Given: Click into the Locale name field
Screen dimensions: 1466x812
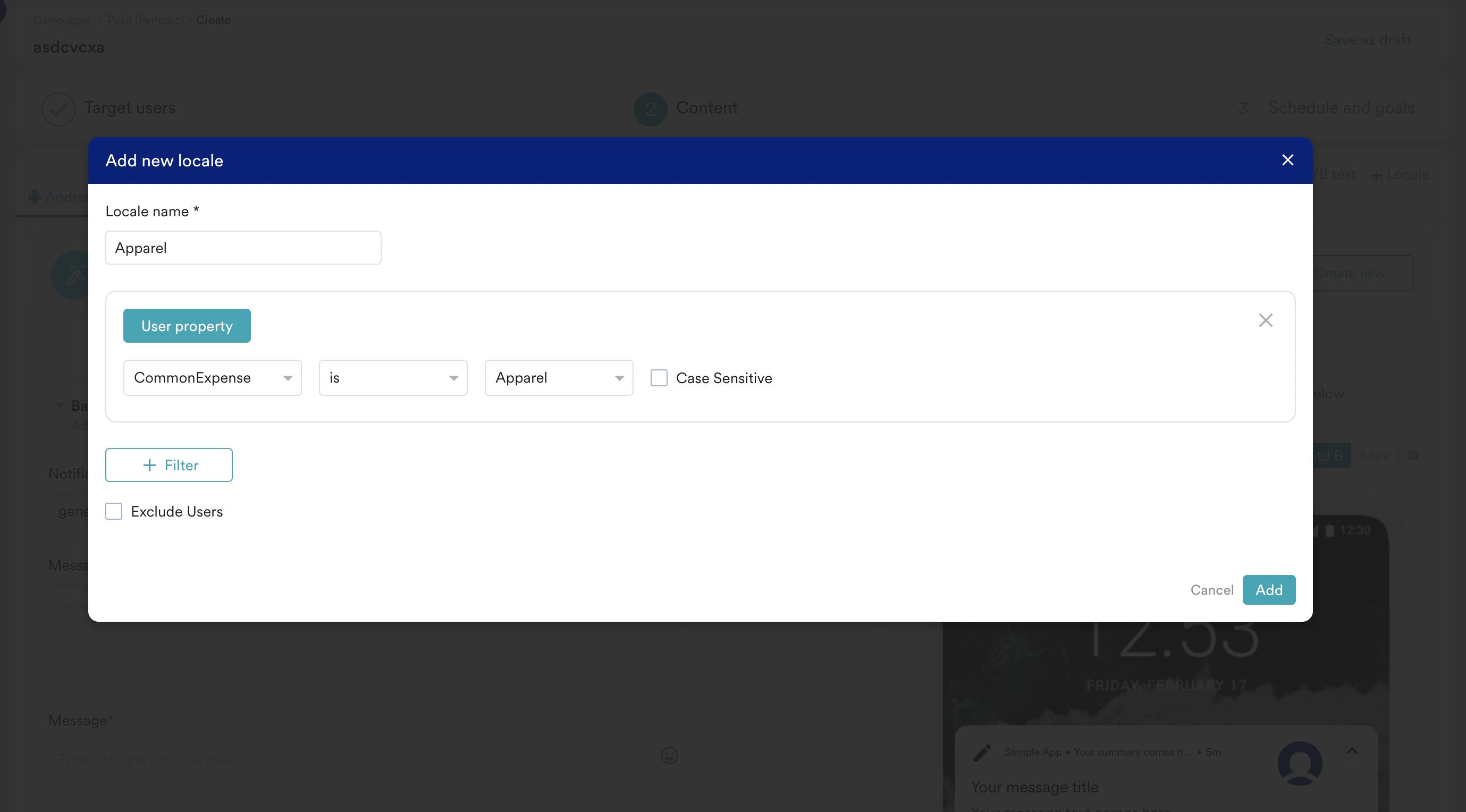Looking at the screenshot, I should pyautogui.click(x=243, y=248).
